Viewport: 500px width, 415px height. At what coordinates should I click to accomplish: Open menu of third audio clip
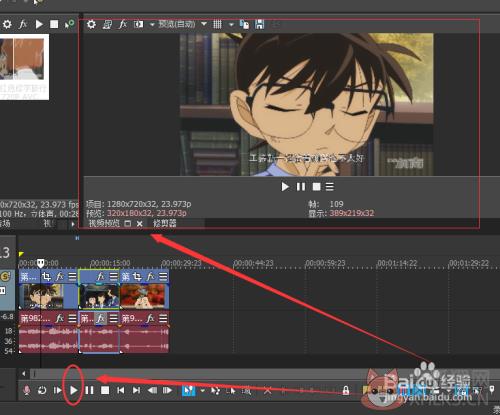pos(163,319)
